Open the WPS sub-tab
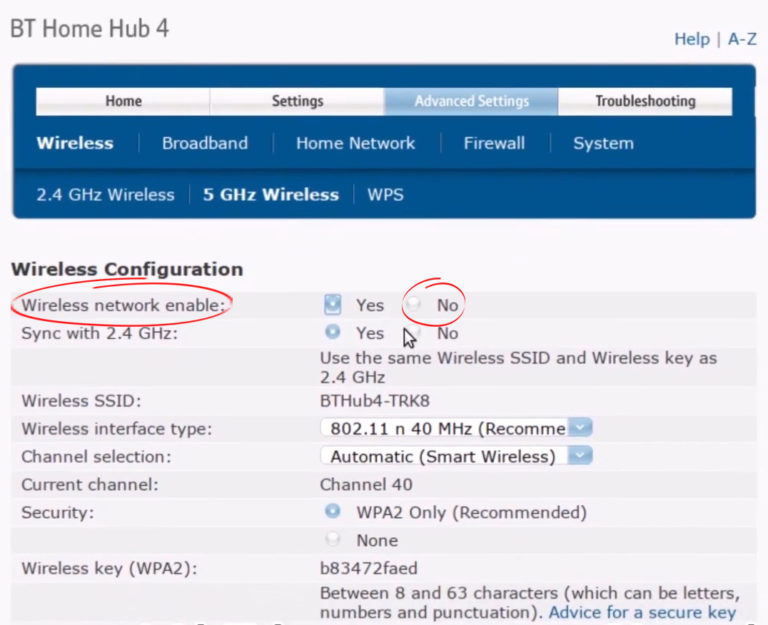 385,194
